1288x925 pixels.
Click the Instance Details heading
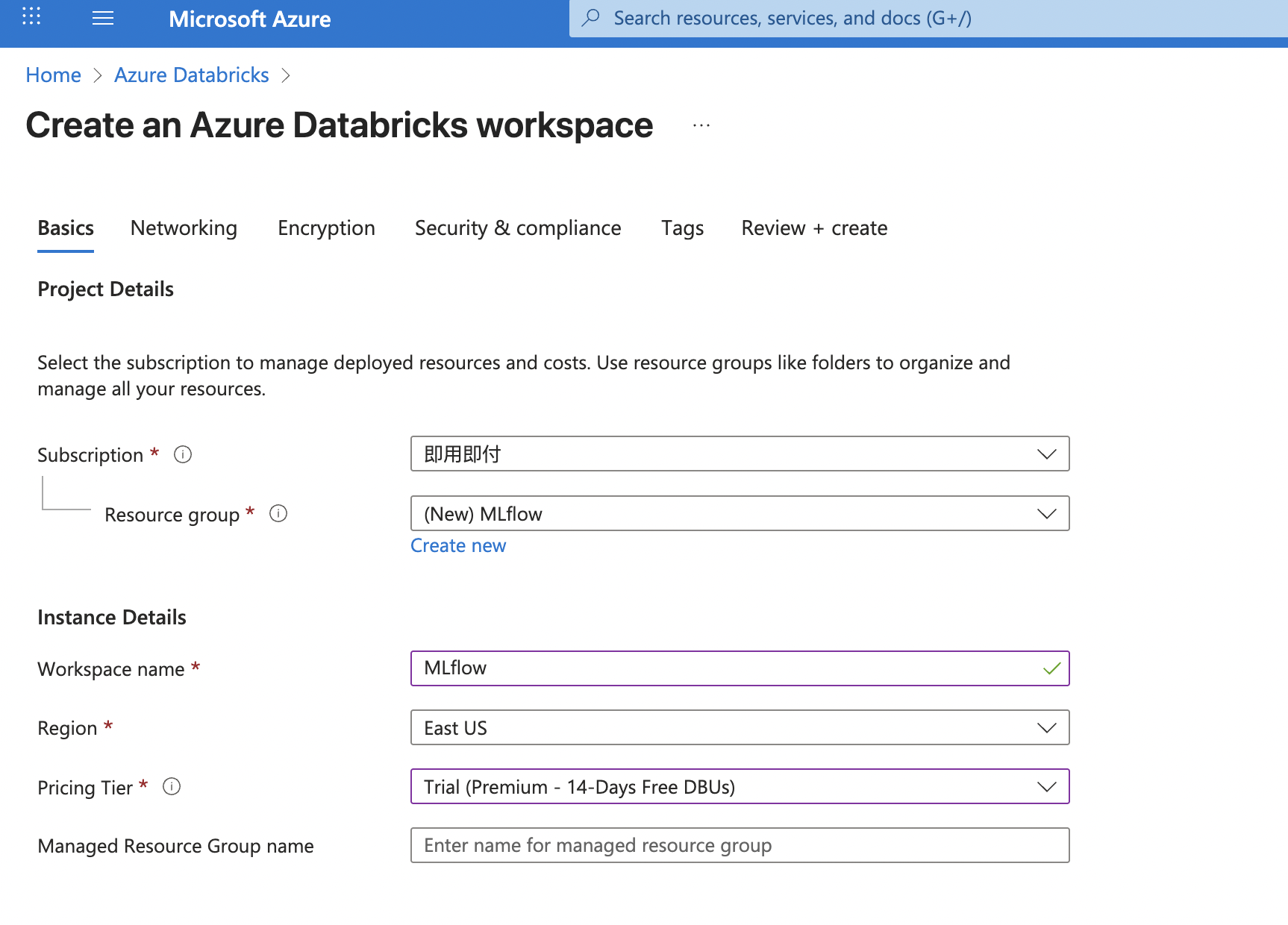click(112, 618)
